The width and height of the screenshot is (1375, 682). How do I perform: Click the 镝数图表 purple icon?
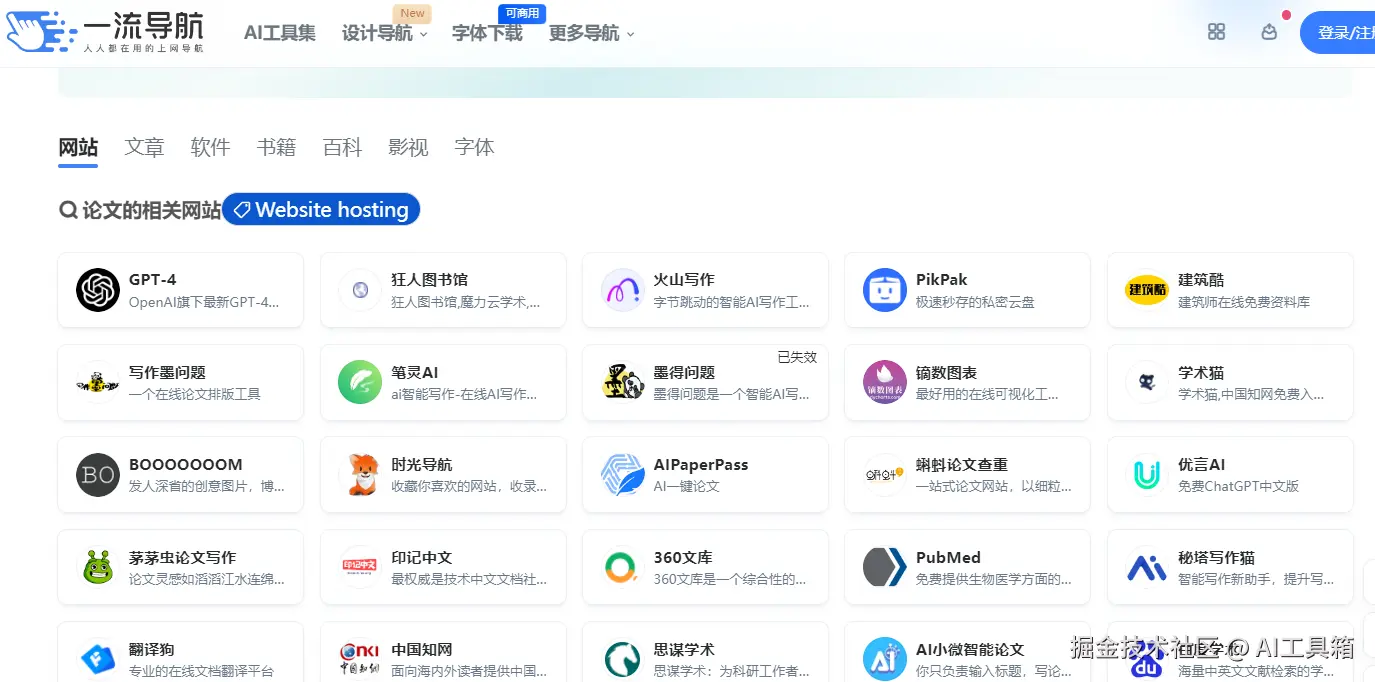tap(885, 382)
